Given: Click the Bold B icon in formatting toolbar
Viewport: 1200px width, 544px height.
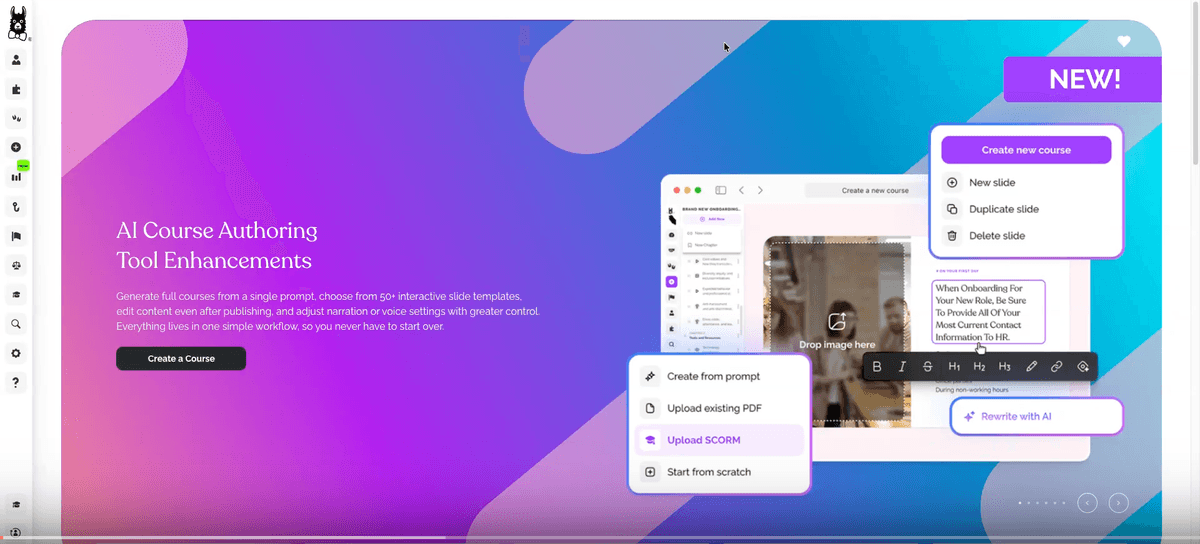Looking at the screenshot, I should point(877,367).
